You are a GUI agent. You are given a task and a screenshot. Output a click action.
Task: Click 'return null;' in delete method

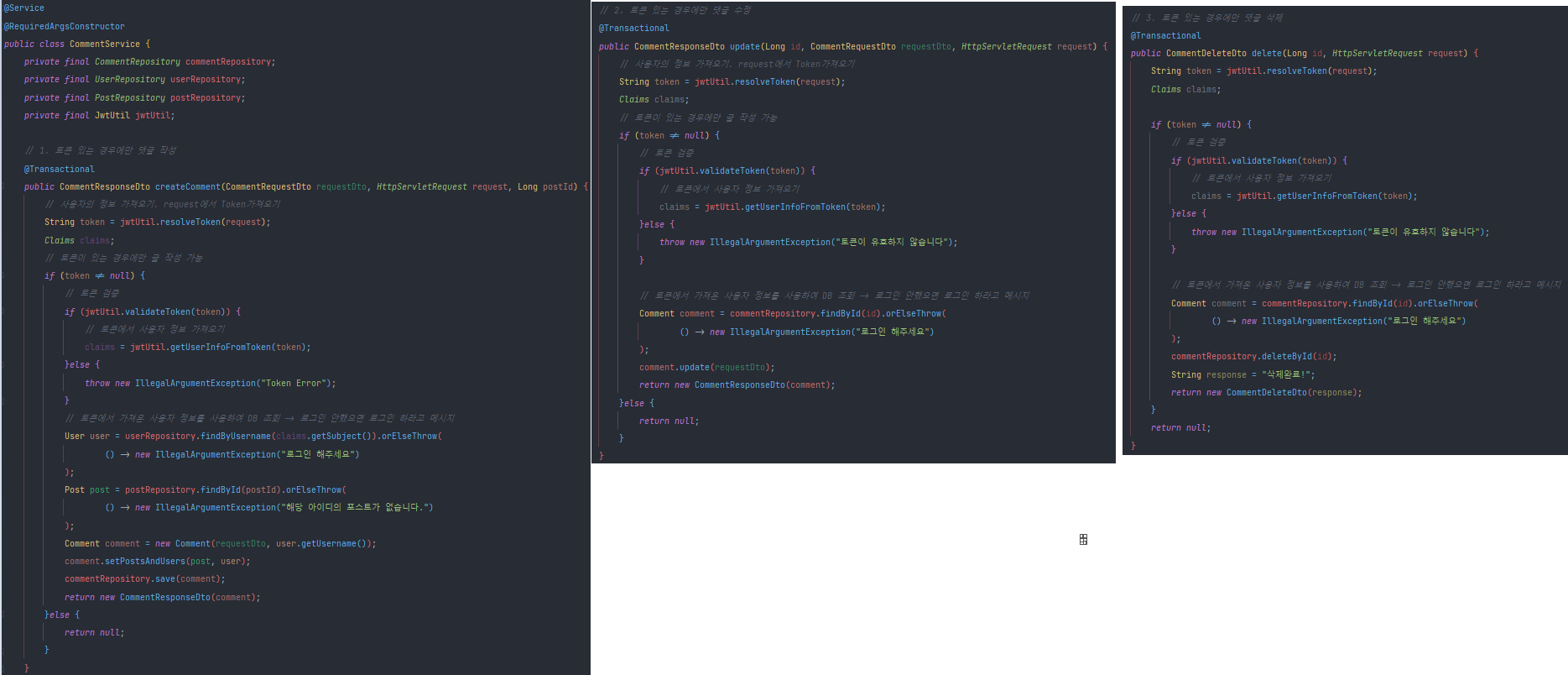click(x=1181, y=427)
